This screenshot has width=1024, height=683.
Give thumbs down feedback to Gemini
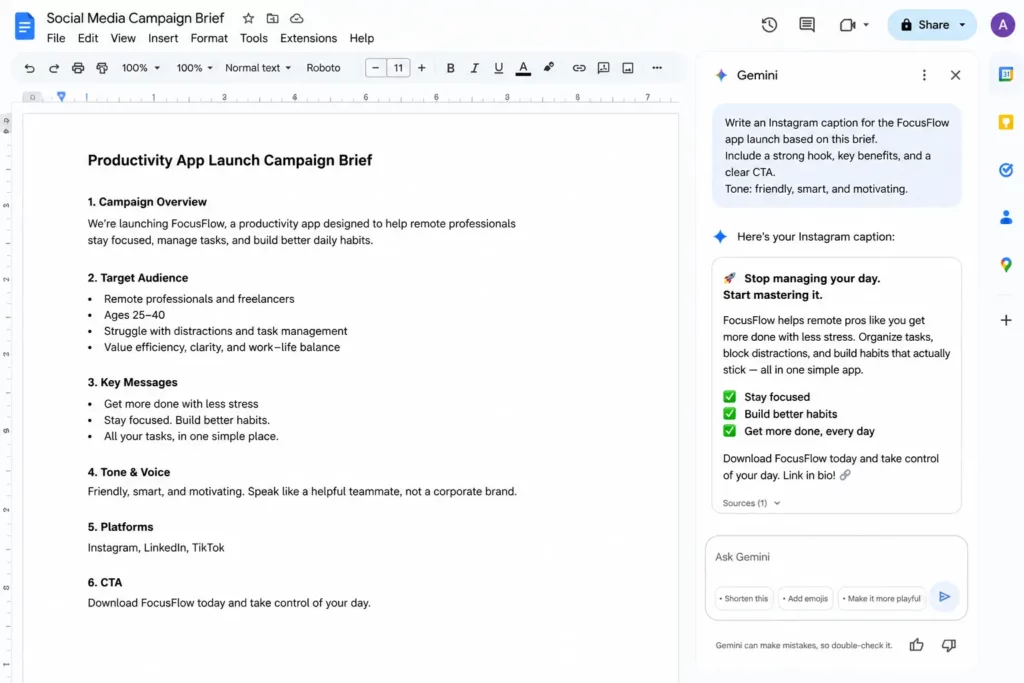tap(949, 645)
